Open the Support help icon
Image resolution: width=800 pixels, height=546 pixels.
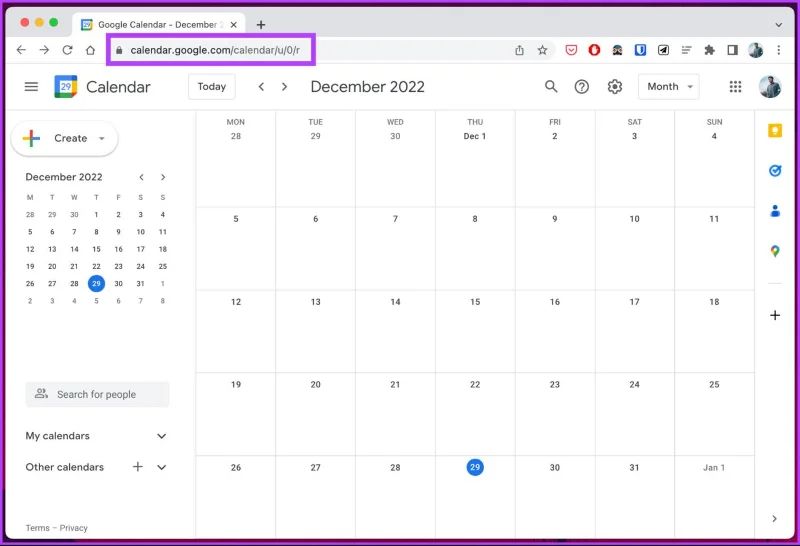pos(582,87)
